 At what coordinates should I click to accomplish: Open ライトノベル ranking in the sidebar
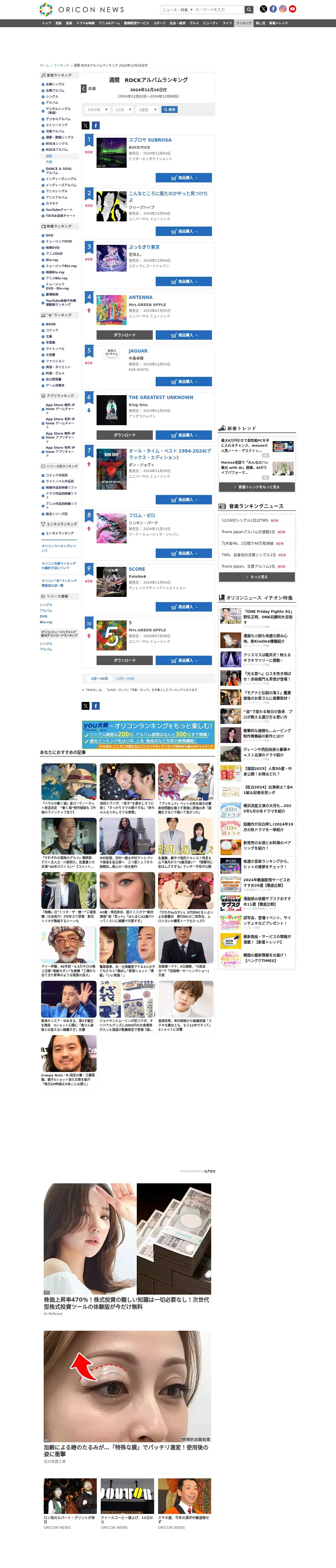(55, 349)
